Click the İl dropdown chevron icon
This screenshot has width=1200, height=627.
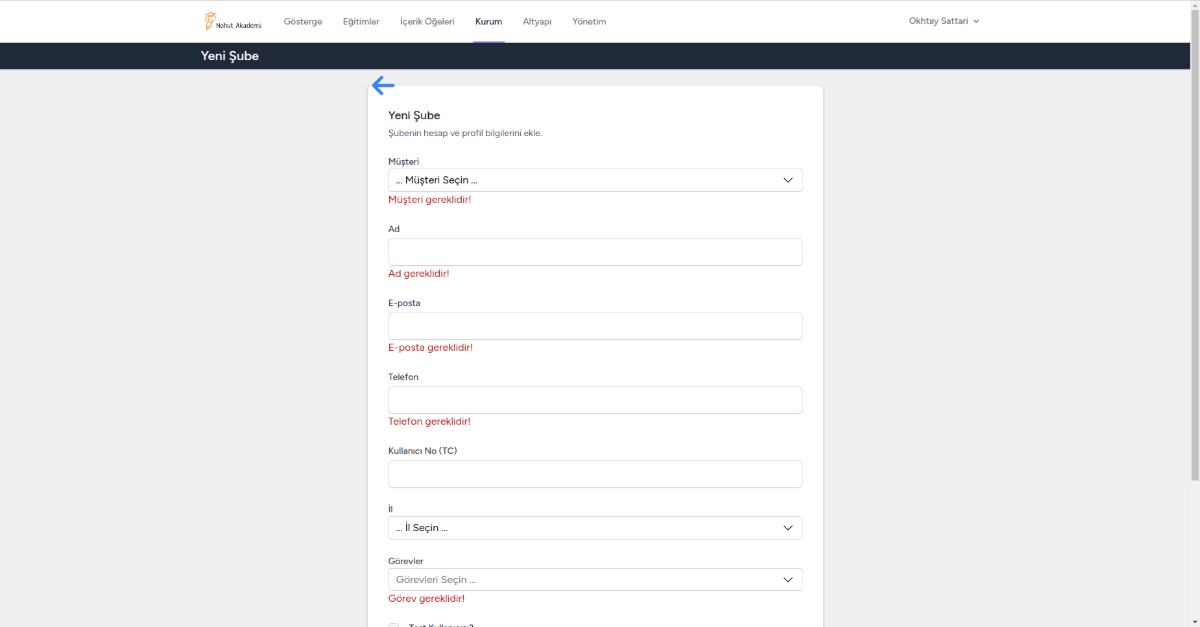pyautogui.click(x=788, y=528)
